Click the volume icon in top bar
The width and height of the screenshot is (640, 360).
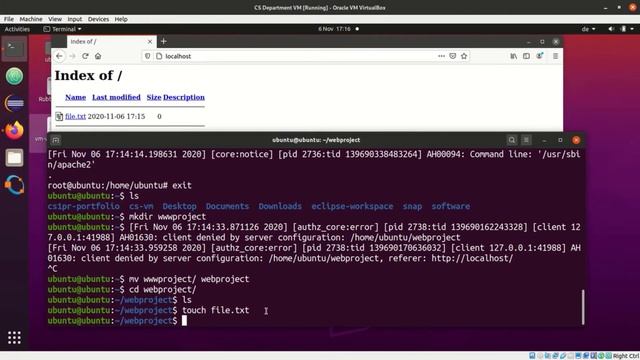(611, 29)
